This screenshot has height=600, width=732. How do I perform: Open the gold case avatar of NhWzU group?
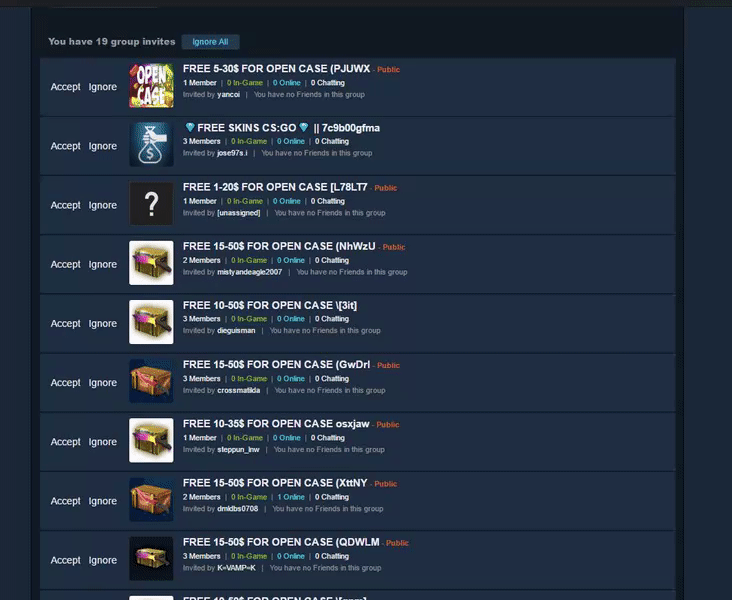pos(151,263)
